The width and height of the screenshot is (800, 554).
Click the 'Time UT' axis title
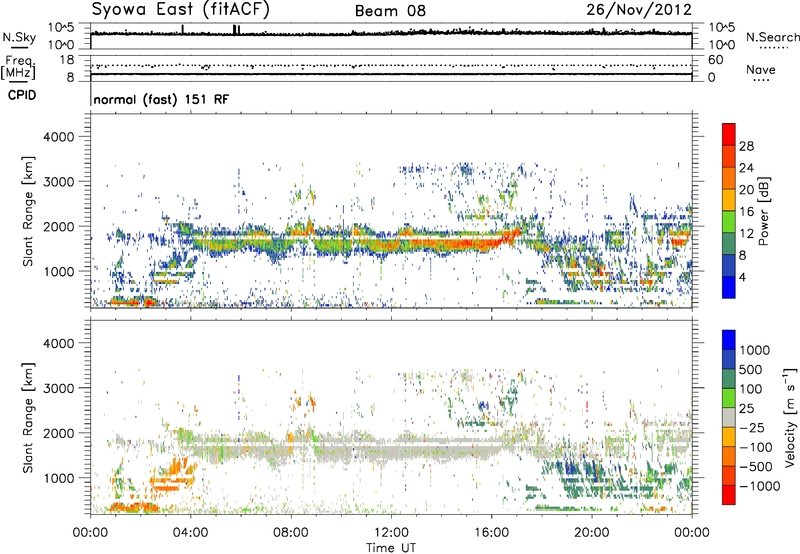[x=391, y=548]
